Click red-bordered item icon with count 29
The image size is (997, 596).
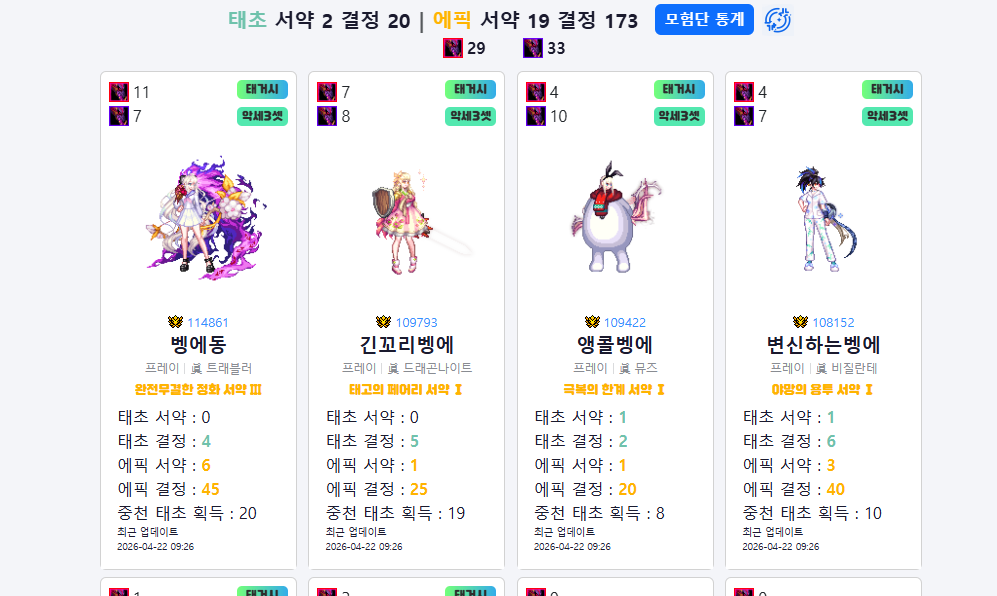click(453, 48)
